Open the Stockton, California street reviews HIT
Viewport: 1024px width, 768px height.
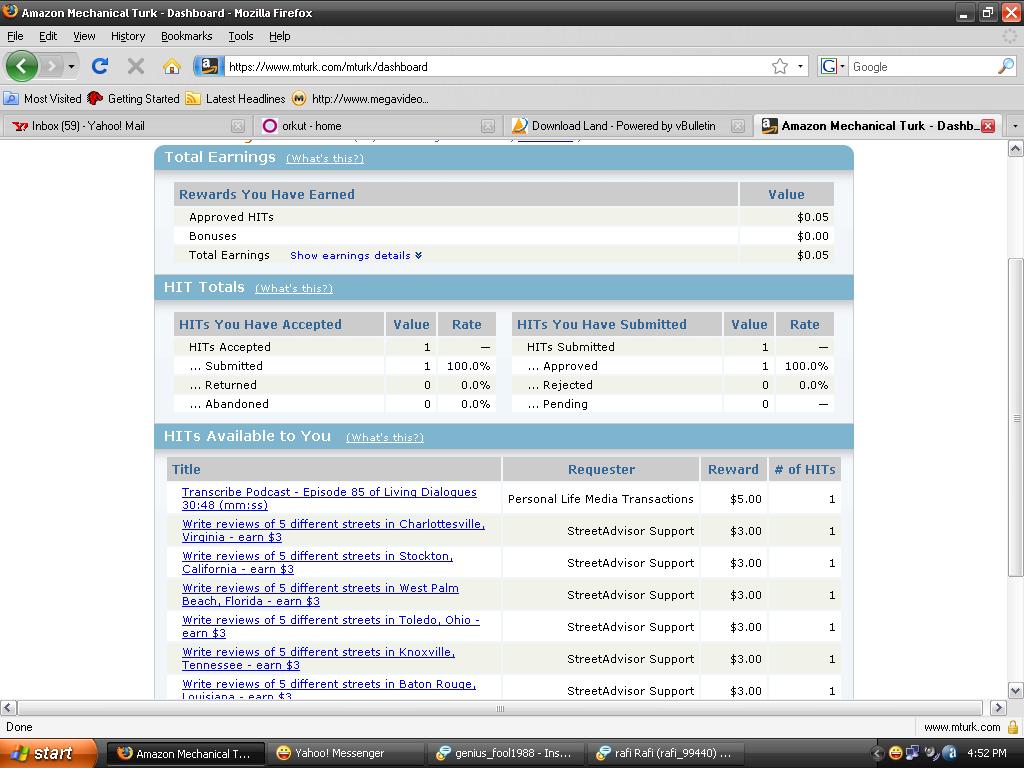(317, 562)
